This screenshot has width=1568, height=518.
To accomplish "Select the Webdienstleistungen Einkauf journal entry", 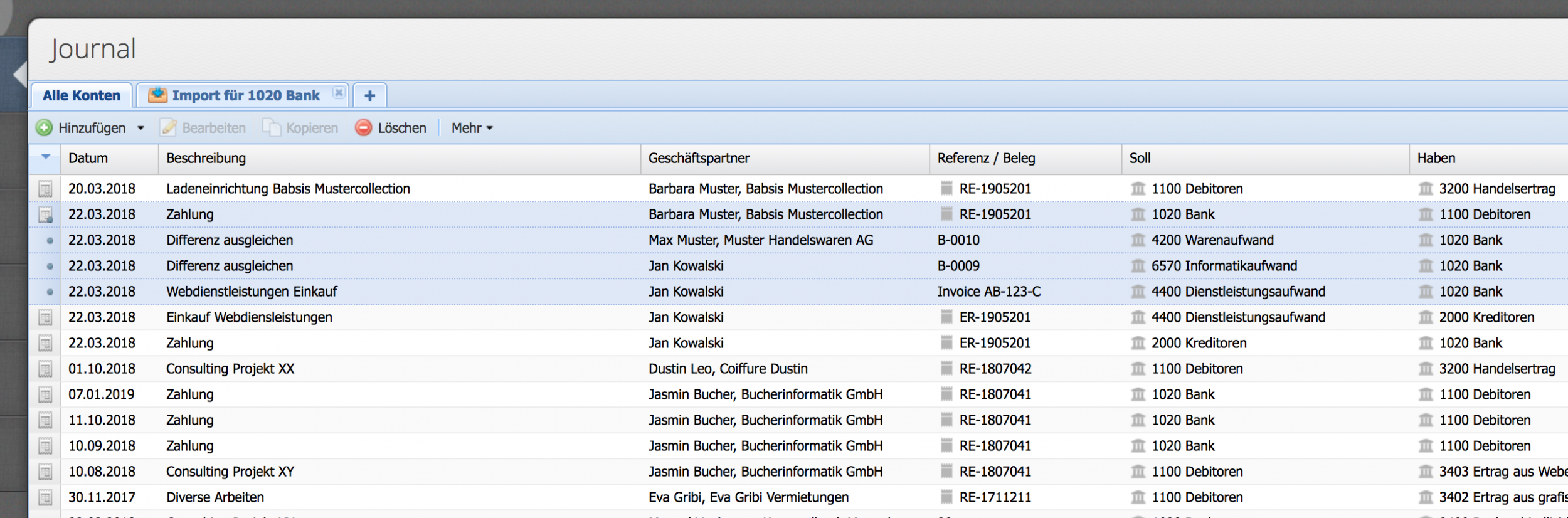I will tap(252, 292).
